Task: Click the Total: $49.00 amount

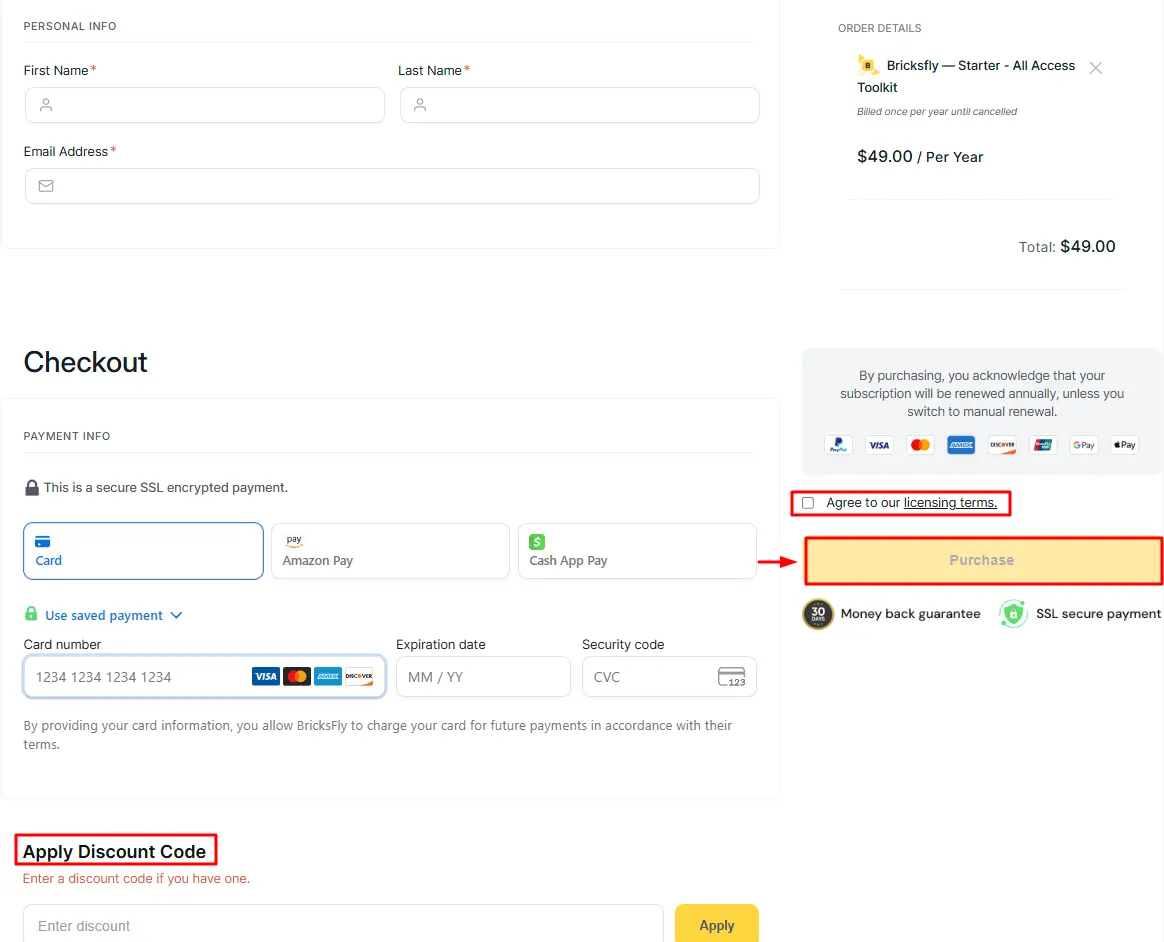Action: click(x=1067, y=246)
